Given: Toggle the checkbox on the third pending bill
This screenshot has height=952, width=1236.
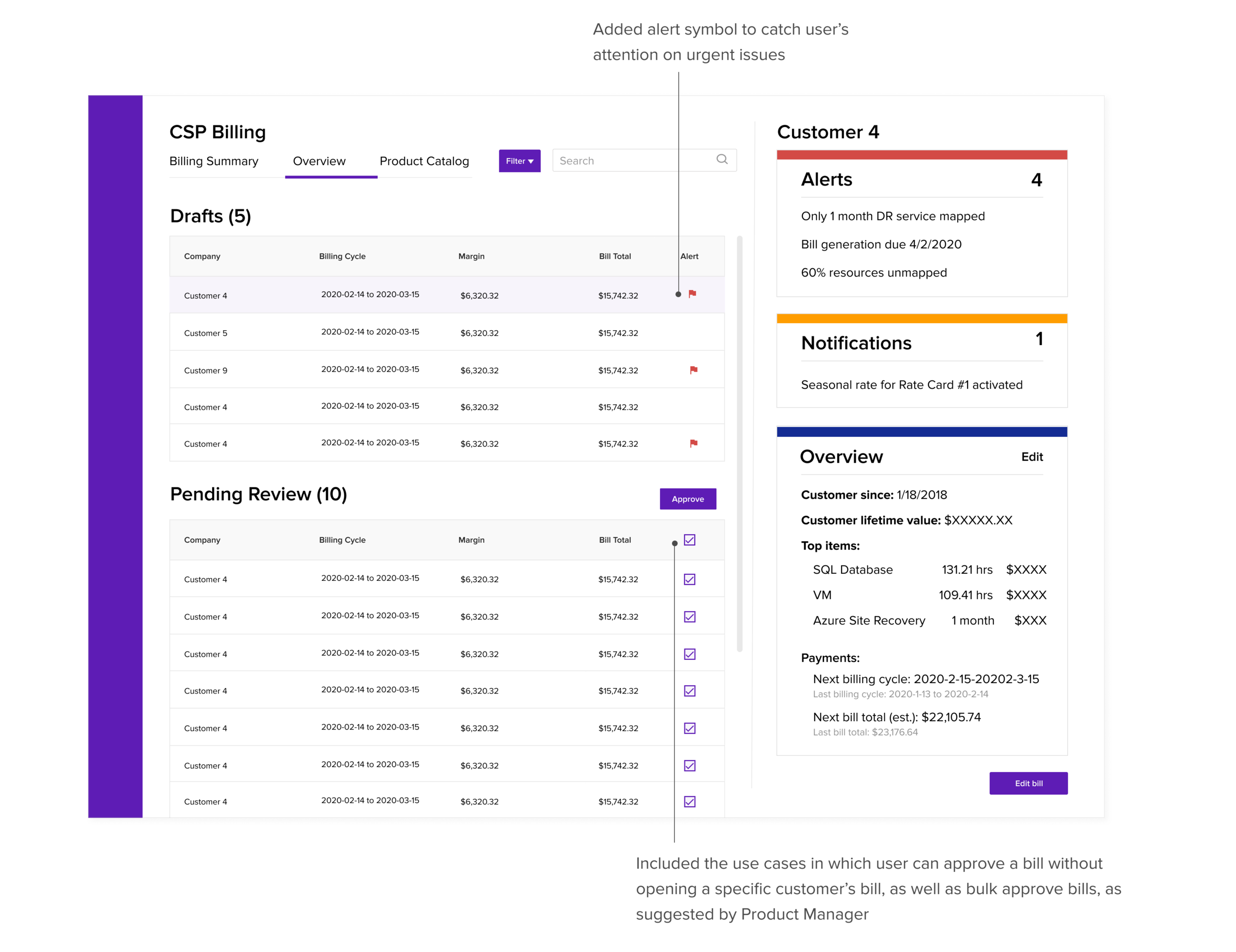Looking at the screenshot, I should pyautogui.click(x=689, y=653).
